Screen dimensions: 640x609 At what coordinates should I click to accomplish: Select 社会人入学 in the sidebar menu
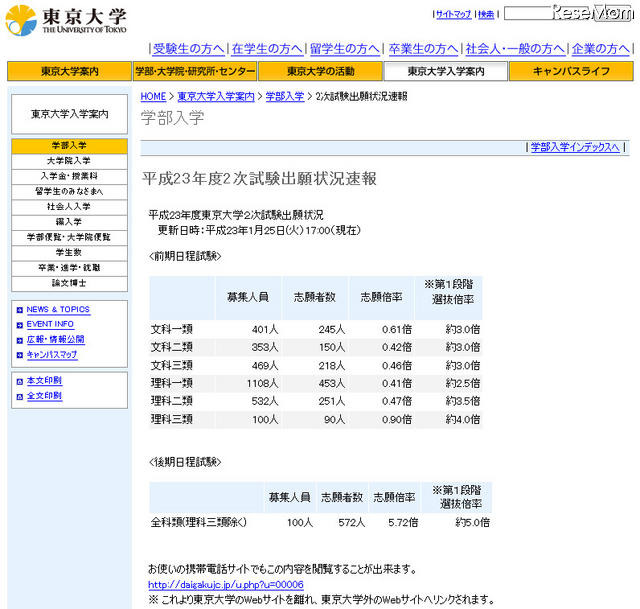[69, 207]
